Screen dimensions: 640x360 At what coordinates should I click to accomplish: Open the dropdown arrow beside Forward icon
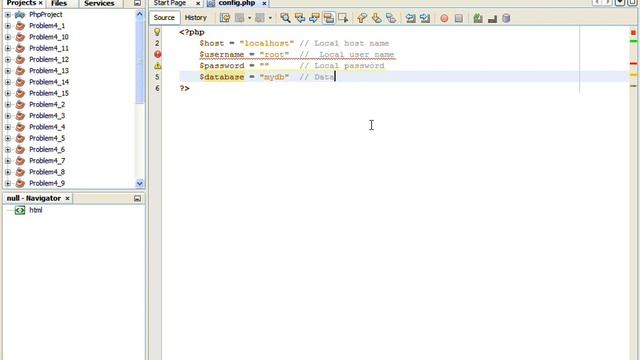coord(270,18)
